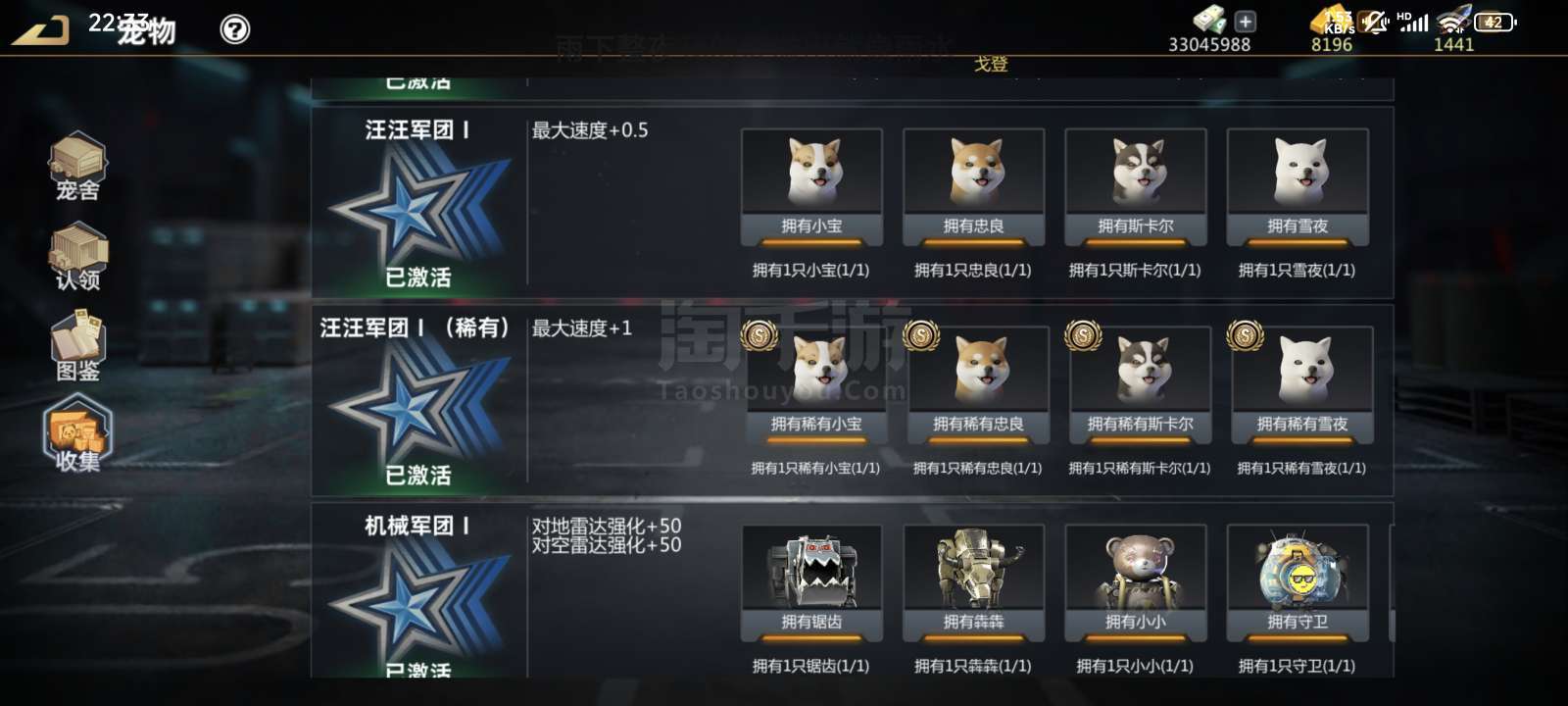This screenshot has height=706, width=1568.
Task: Tap the cash currency icon
Action: click(x=1209, y=20)
